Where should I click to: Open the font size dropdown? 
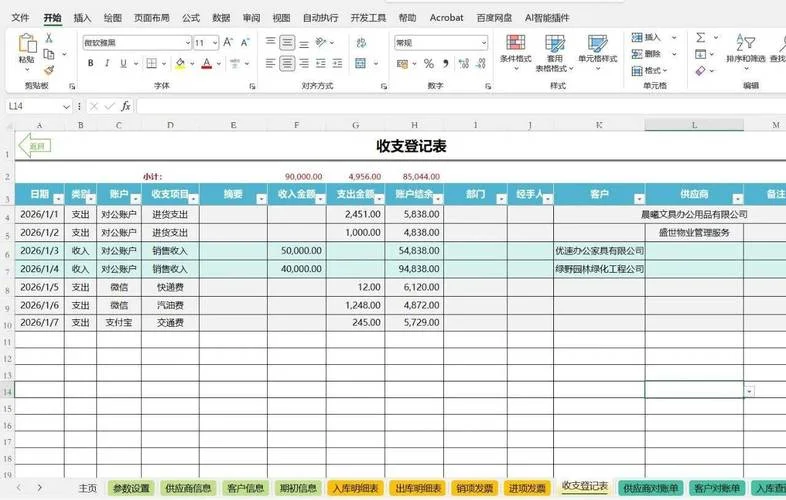(215, 43)
